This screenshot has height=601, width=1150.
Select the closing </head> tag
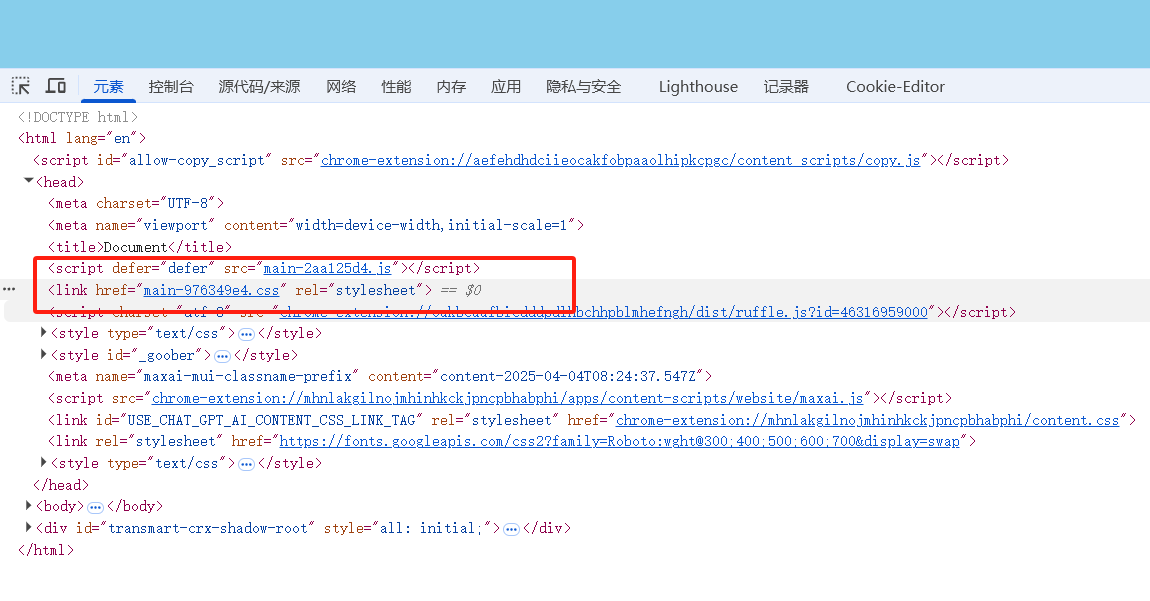coord(61,485)
